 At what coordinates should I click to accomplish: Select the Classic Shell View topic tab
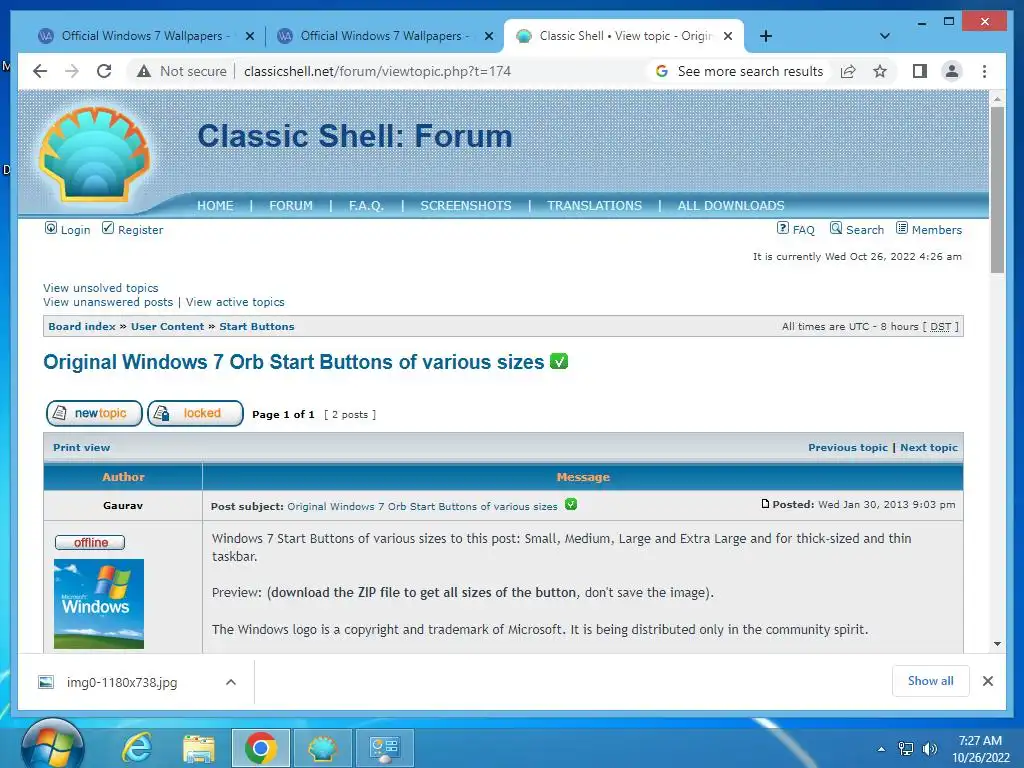pos(624,36)
